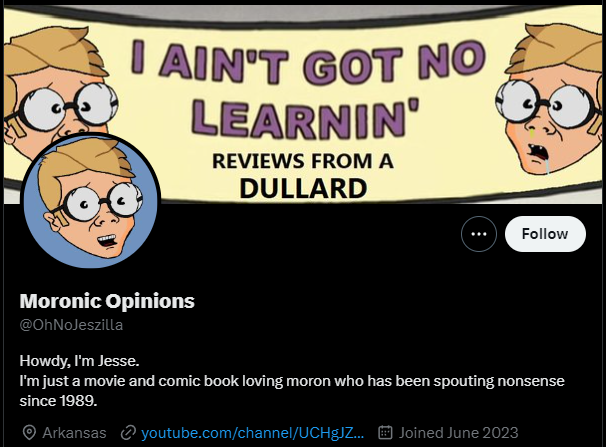606x447 pixels.
Task: Open the round profile avatar picture
Action: tap(91, 201)
